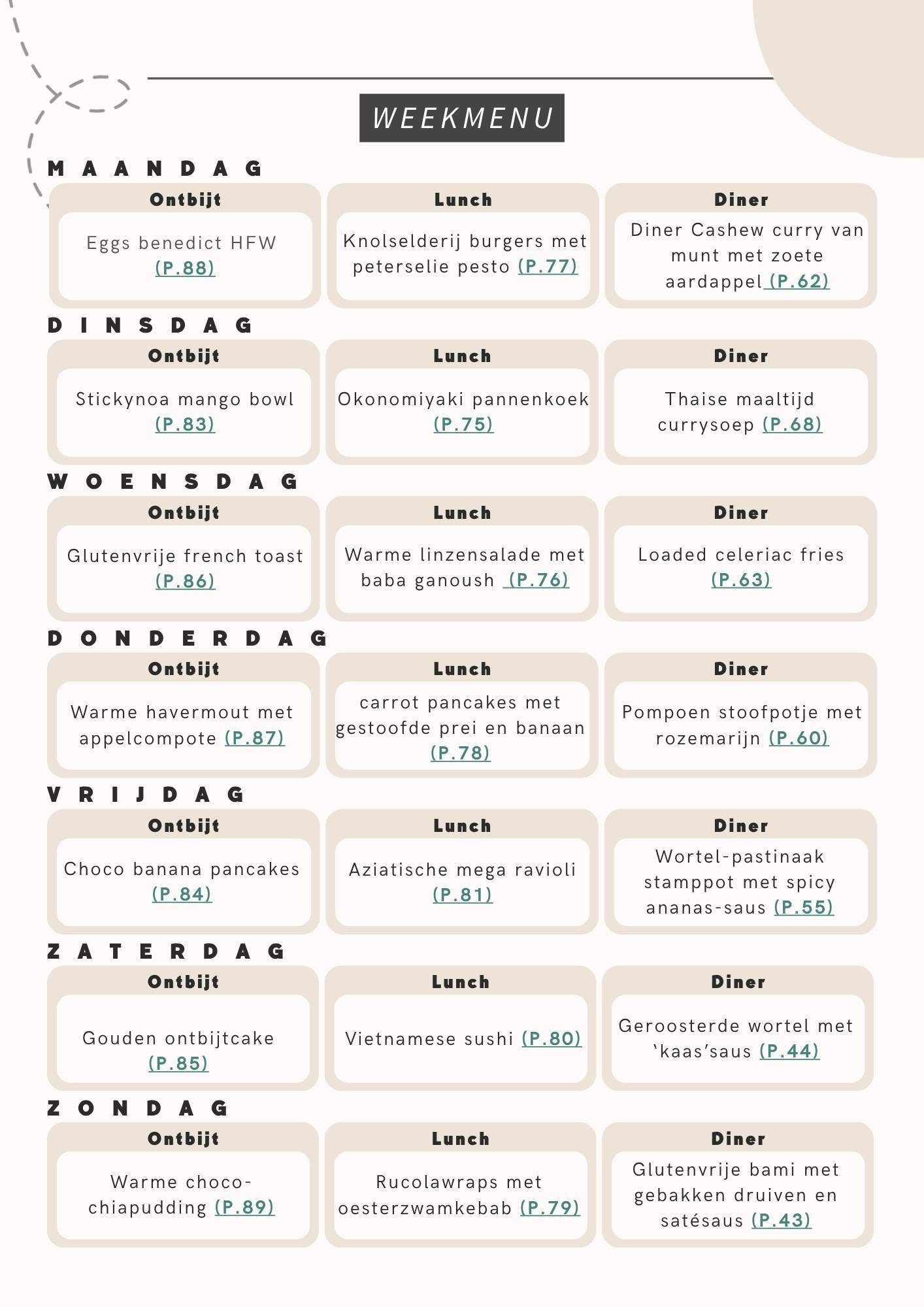The width and height of the screenshot is (924, 1307).
Task: Open P.81 Aziatische mega ravioli link
Action: coord(463,895)
